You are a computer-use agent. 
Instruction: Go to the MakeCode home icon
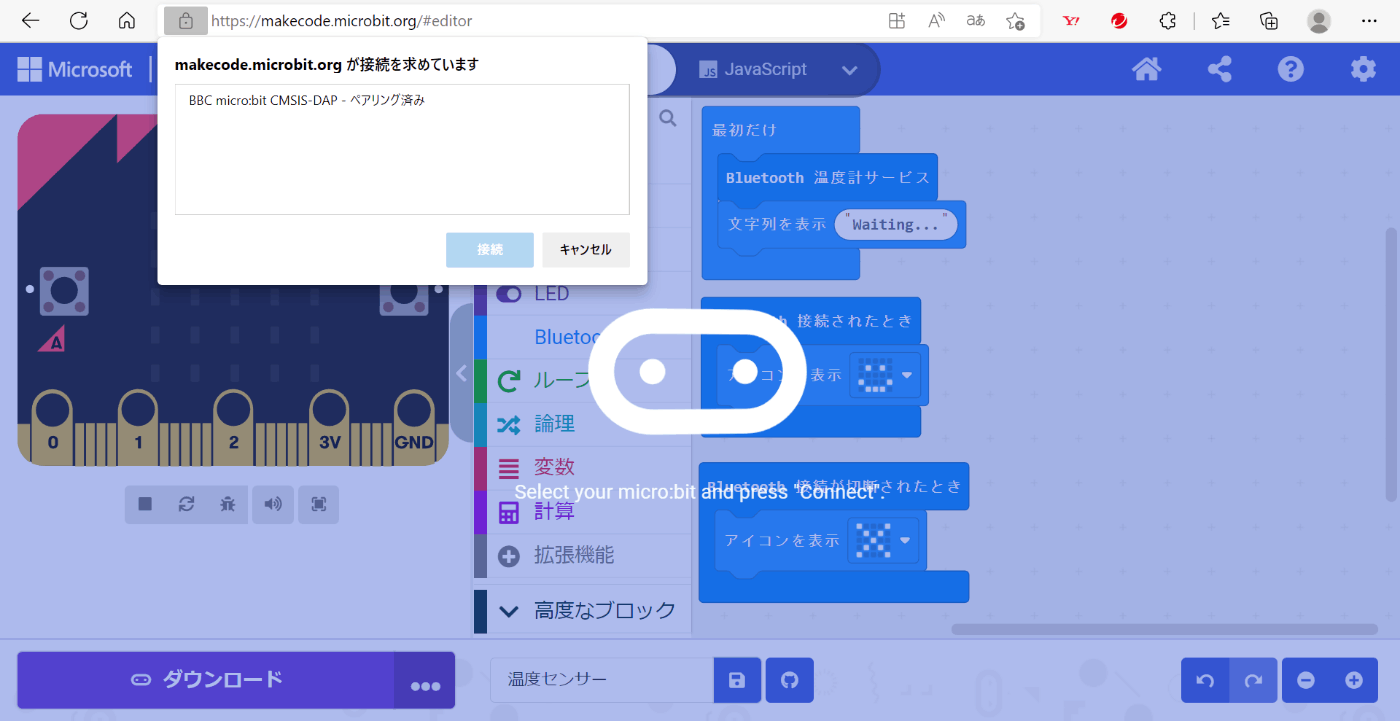coord(1146,69)
